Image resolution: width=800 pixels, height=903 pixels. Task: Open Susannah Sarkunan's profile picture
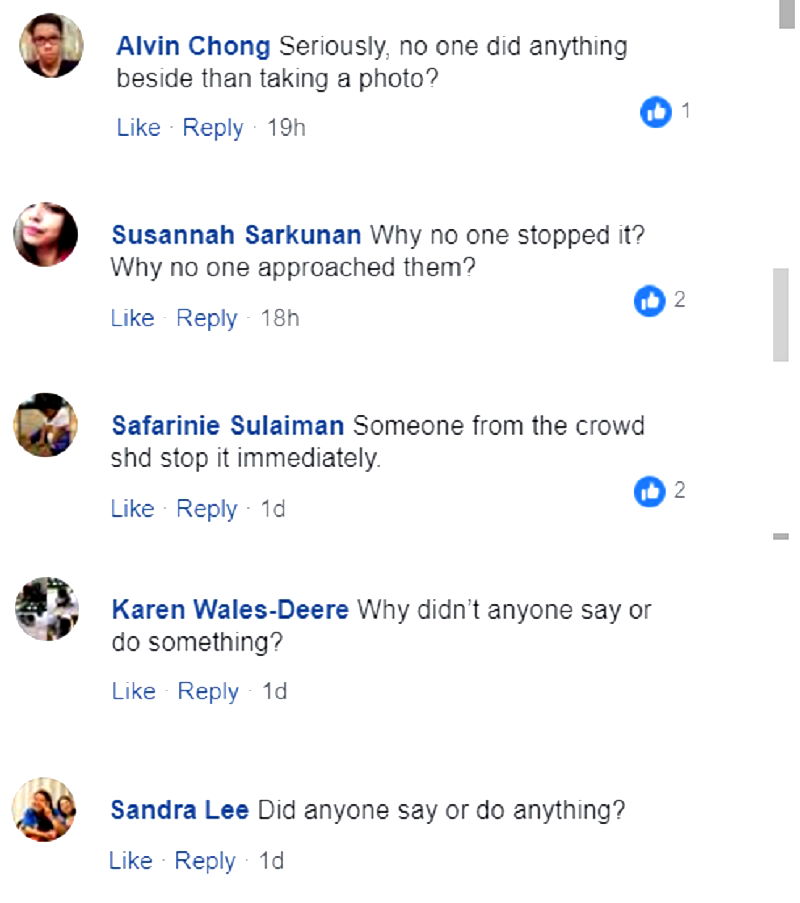(x=45, y=235)
